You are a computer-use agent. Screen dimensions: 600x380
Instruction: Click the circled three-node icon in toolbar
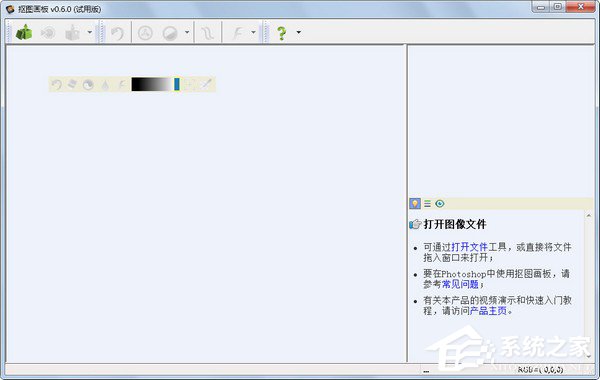pyautogui.click(x=145, y=33)
